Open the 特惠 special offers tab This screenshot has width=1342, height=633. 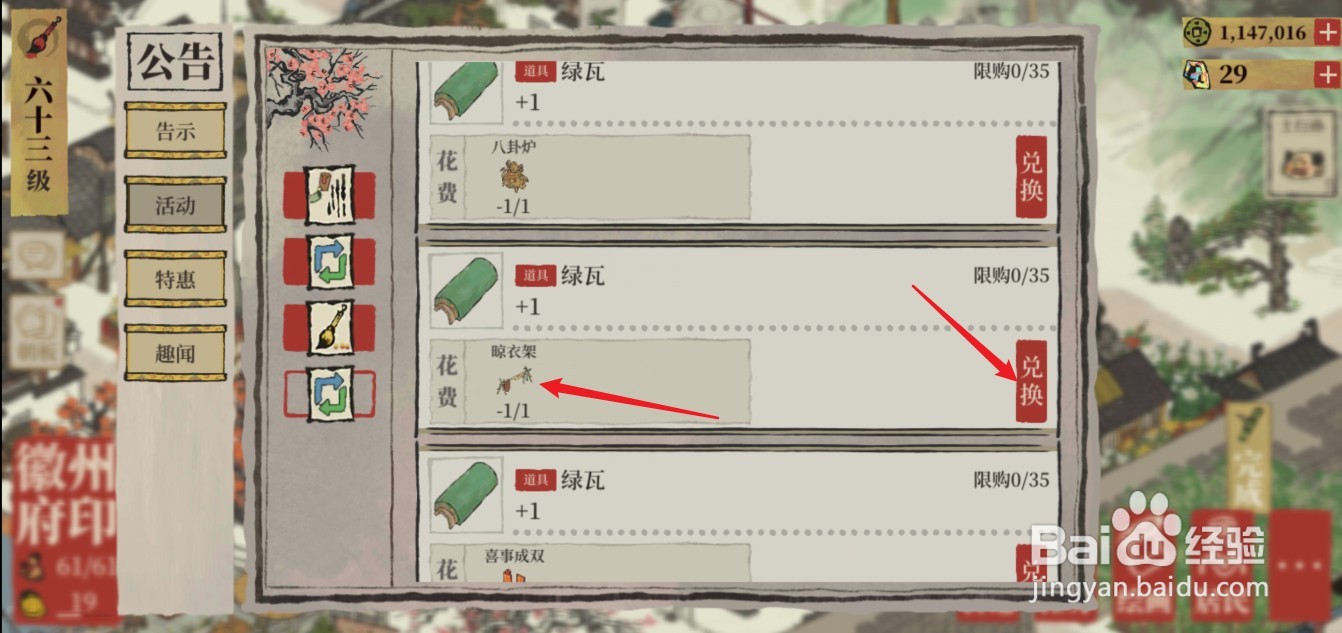[175, 279]
